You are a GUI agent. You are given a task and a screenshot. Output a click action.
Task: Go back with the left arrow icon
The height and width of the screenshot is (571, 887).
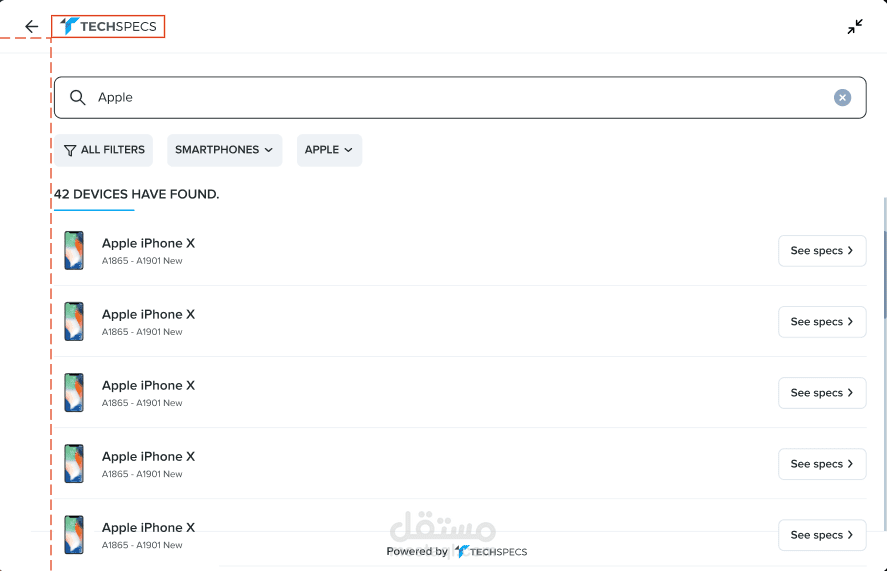(x=32, y=27)
